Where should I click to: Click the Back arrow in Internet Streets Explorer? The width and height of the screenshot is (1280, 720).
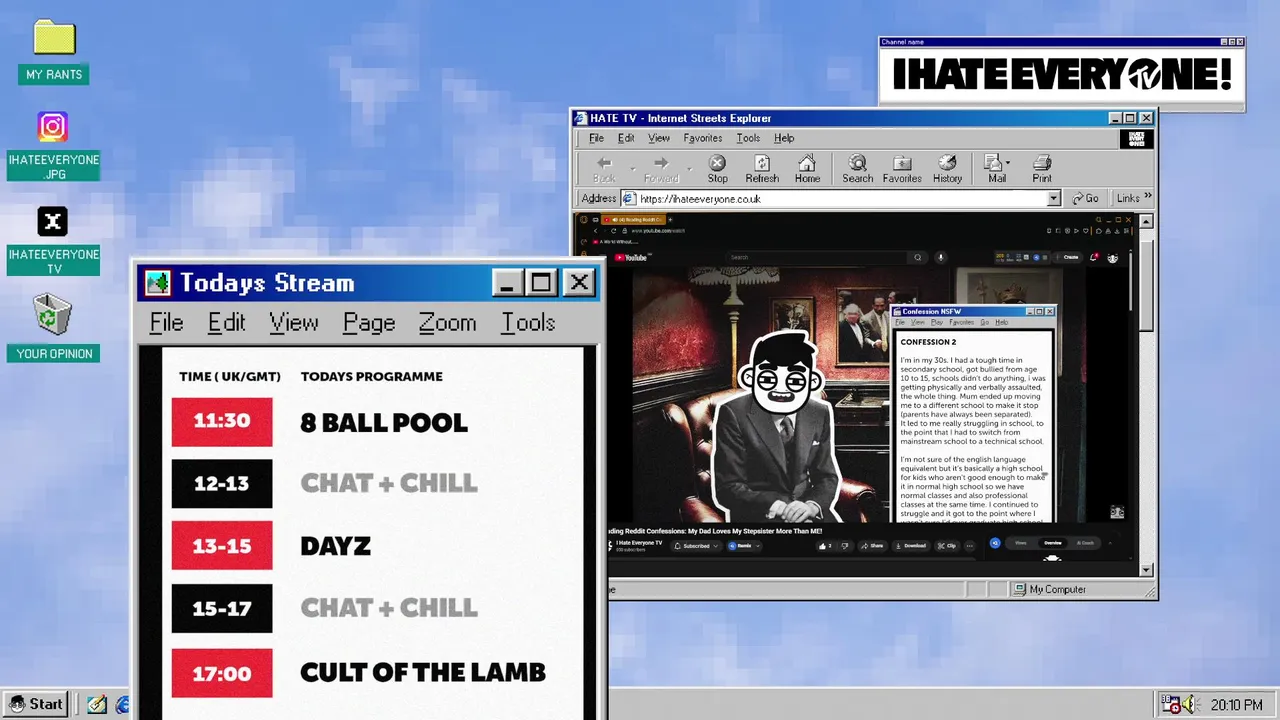(604, 163)
